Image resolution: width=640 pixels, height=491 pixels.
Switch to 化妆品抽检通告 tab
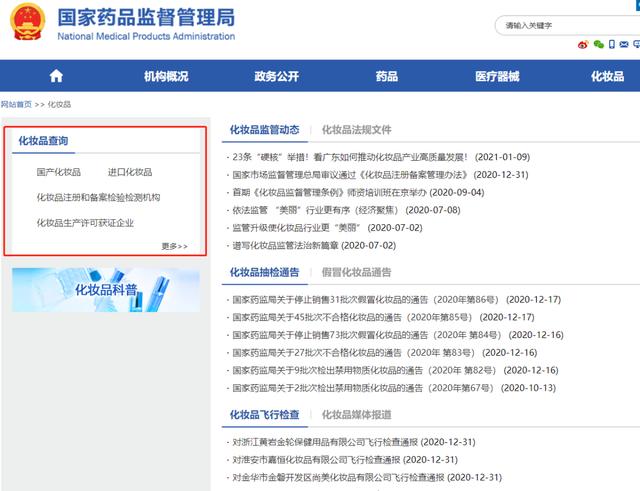point(264,272)
